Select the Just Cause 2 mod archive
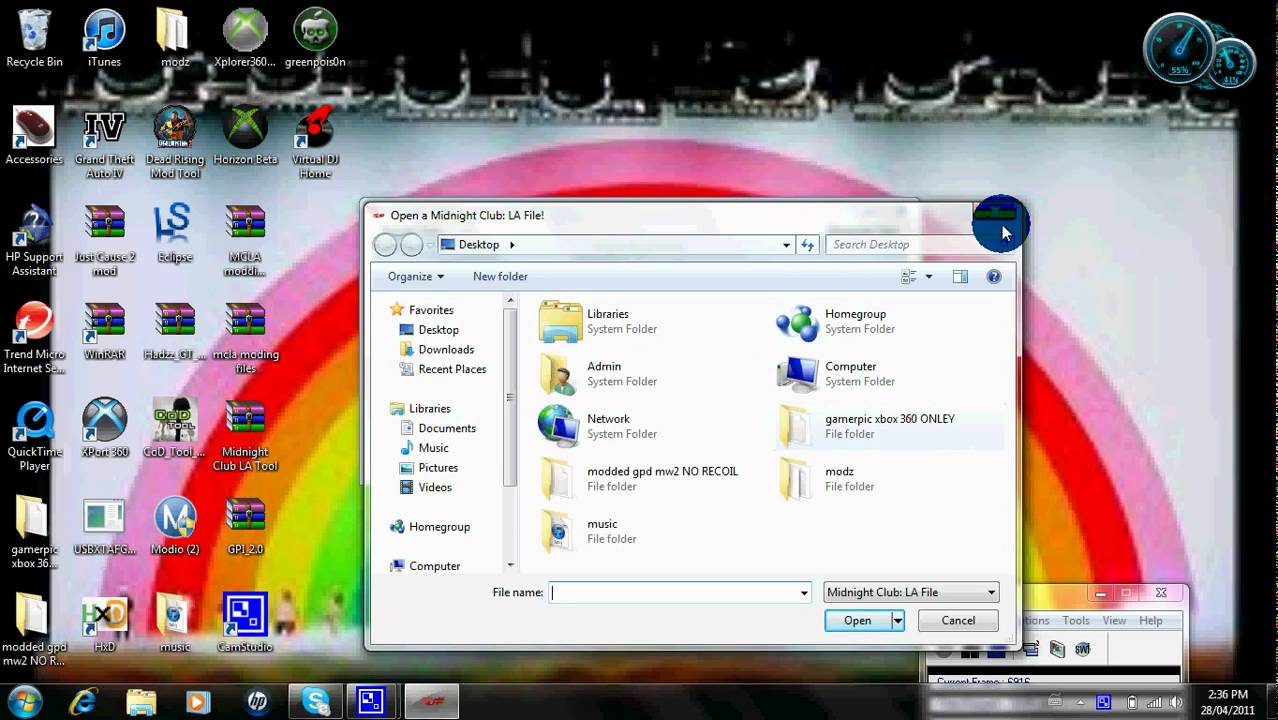The image size is (1278, 720). (104, 241)
